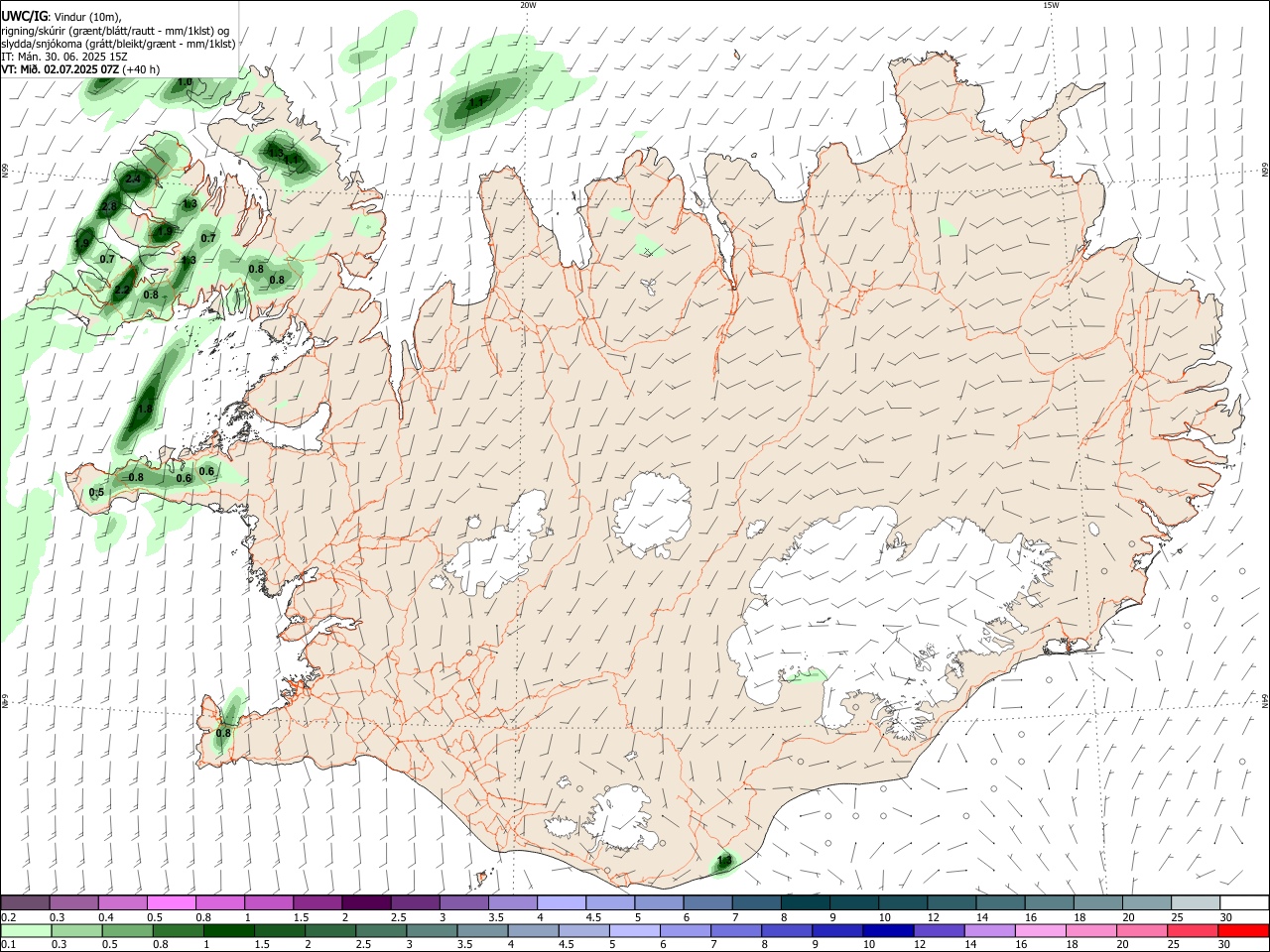Click the 'slydda/snjókoma' legend description line

point(118,44)
